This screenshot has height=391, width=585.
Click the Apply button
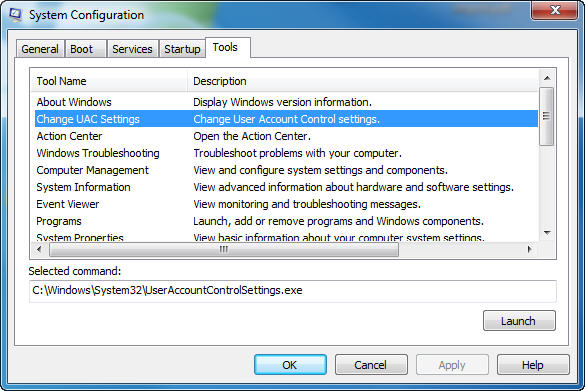coord(452,365)
